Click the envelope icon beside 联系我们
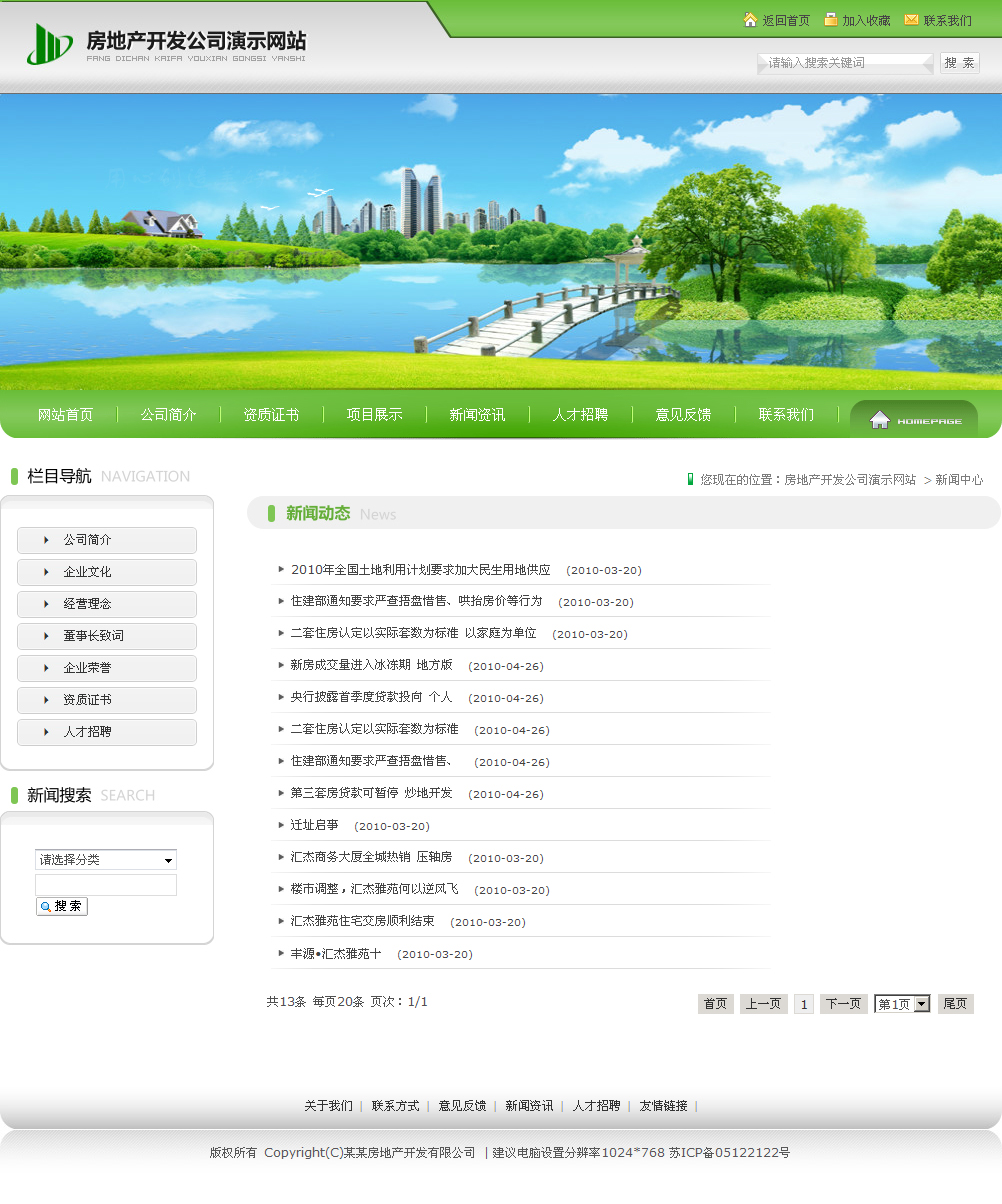Screen dimensions: 1002x1204 pyautogui.click(x=911, y=20)
